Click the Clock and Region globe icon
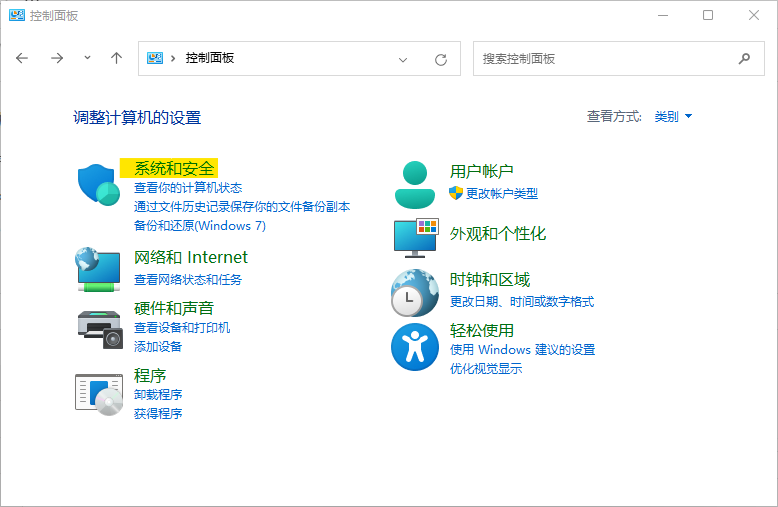 (x=414, y=292)
